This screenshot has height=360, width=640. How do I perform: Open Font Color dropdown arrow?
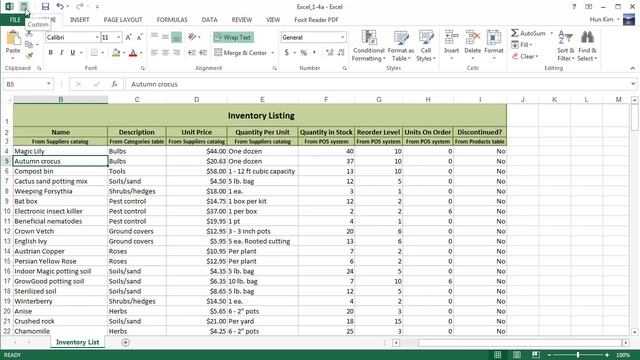coord(141,53)
